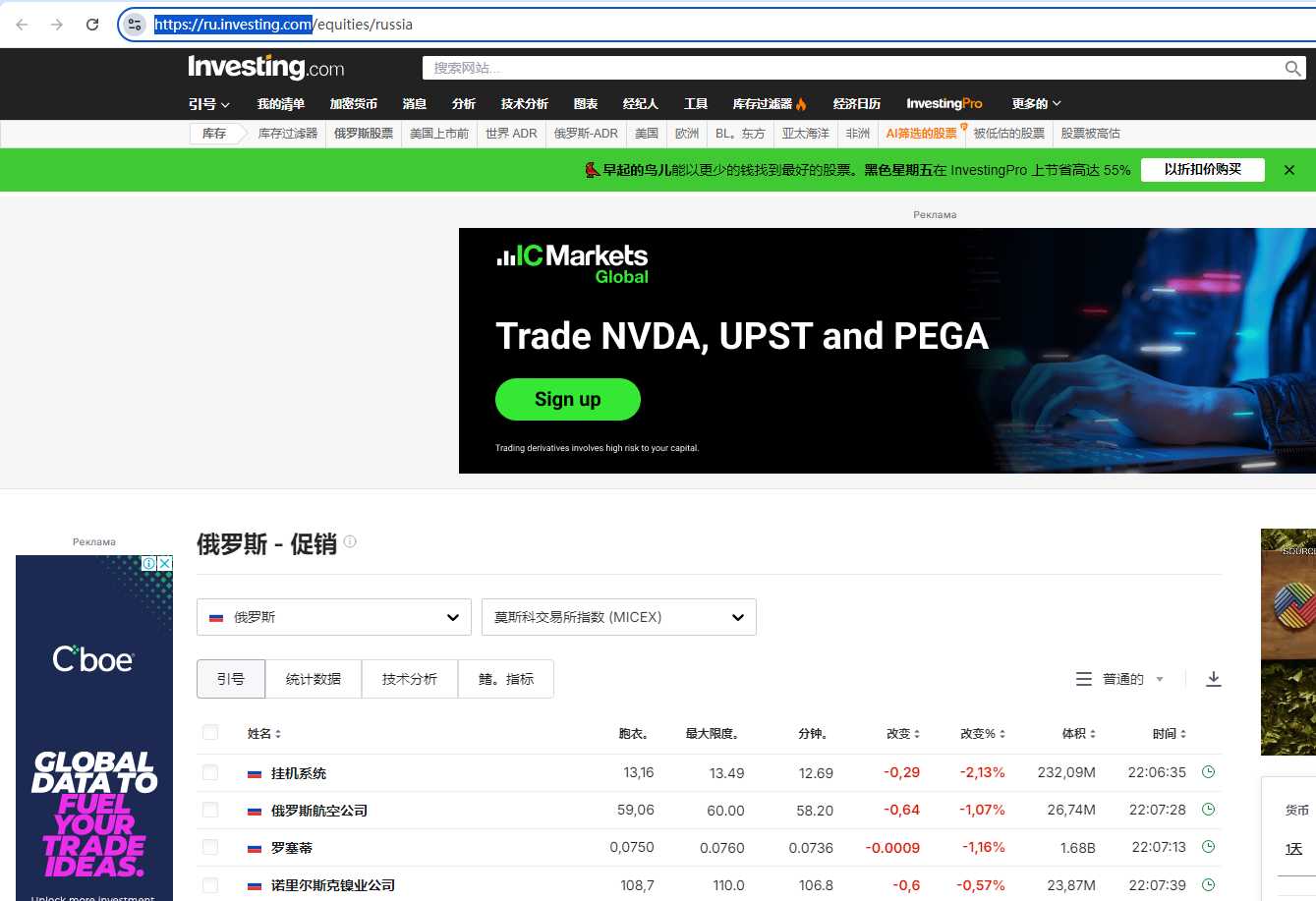Screen dimensions: 1316x901
Task: Open 经济日历 in the main navigation
Action: tap(857, 104)
